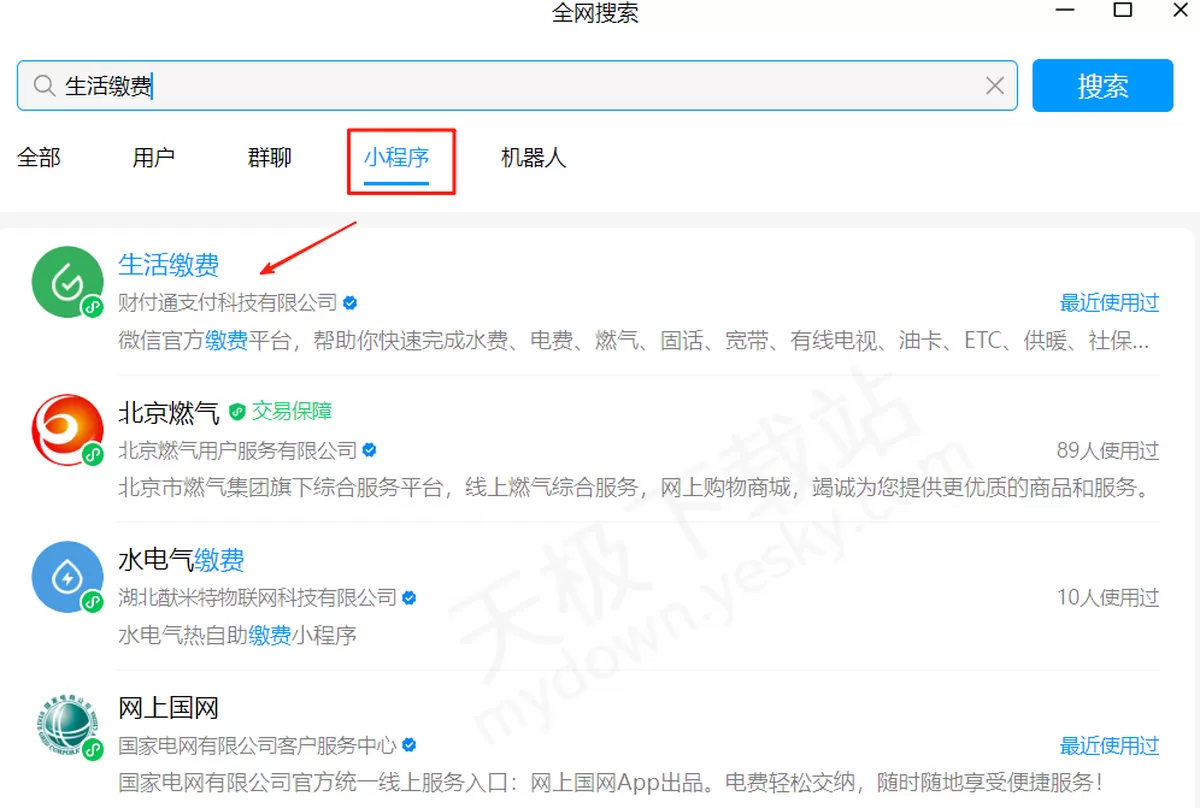The image size is (1200, 808).
Task: Open 水电气缴费 blue droplet icon
Action: tap(68, 577)
